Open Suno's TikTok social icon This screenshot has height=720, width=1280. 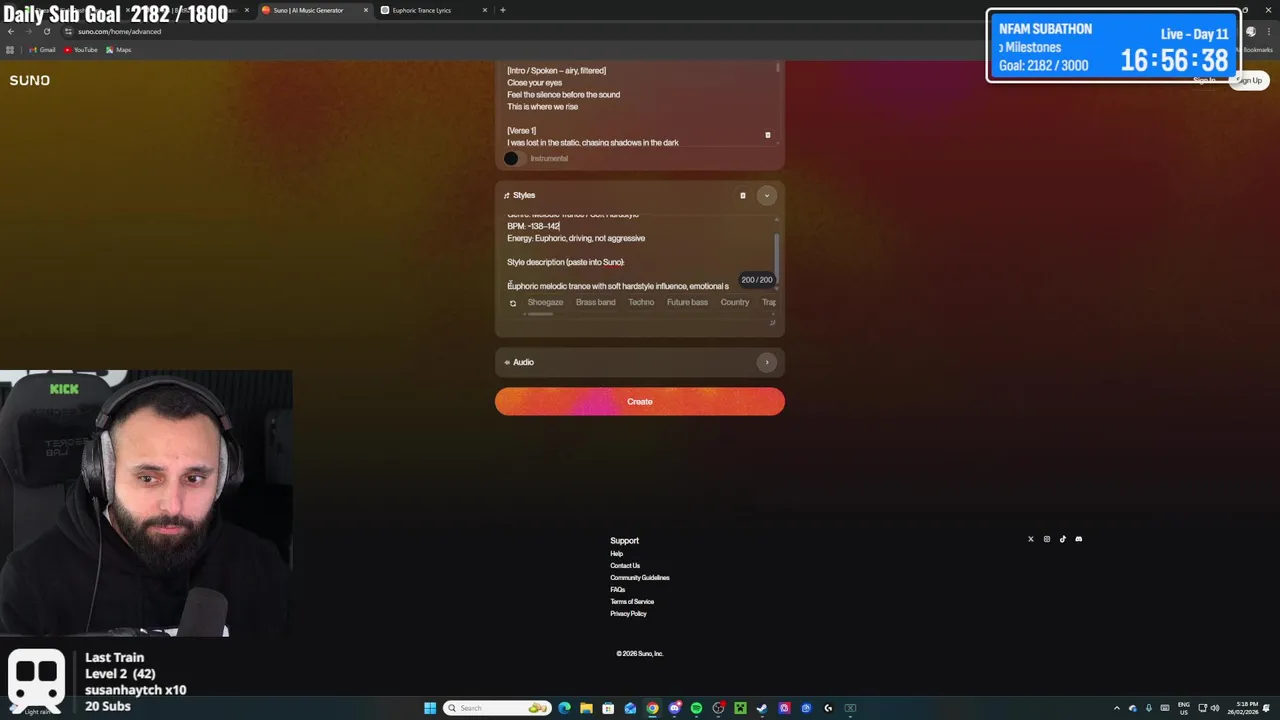(x=1063, y=539)
